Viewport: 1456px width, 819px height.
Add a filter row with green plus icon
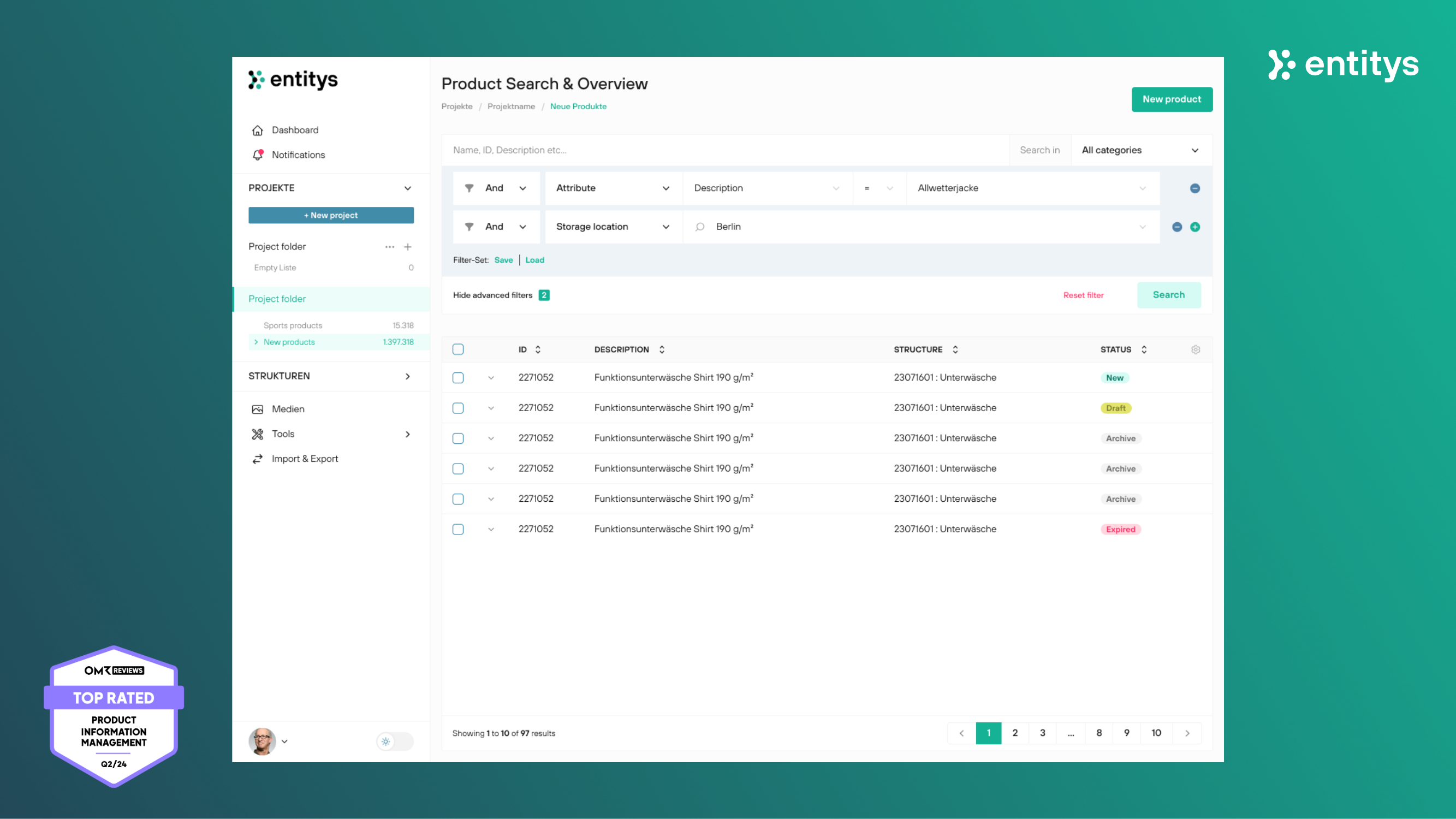[x=1195, y=227]
